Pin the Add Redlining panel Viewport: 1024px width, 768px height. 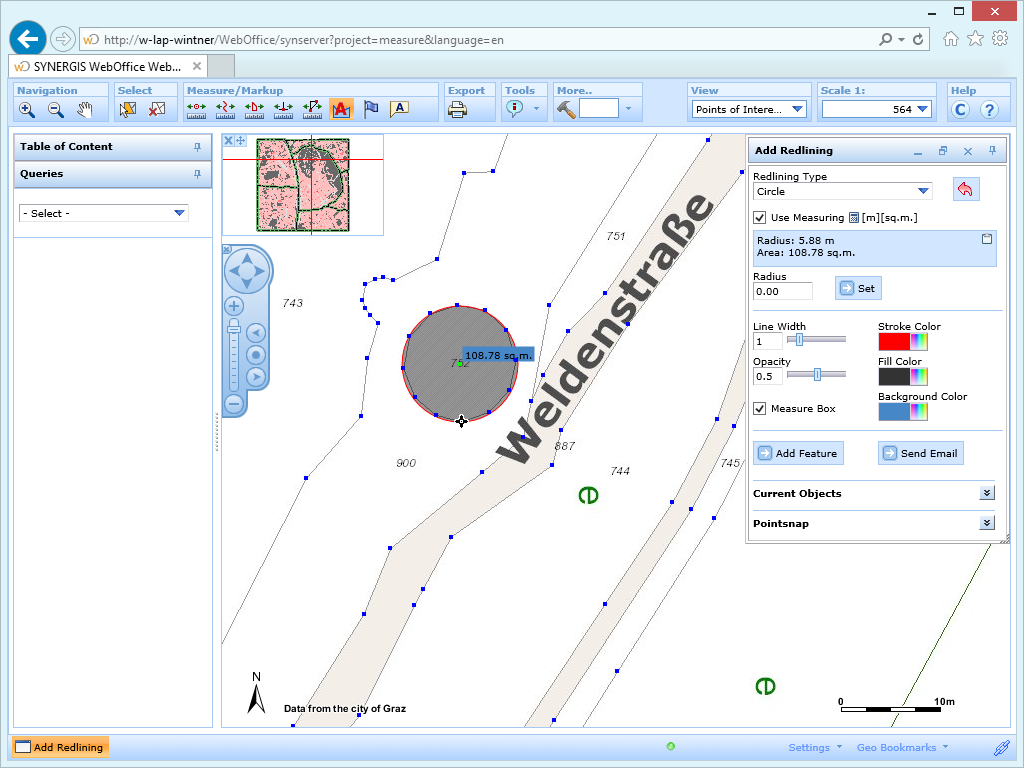(x=994, y=150)
